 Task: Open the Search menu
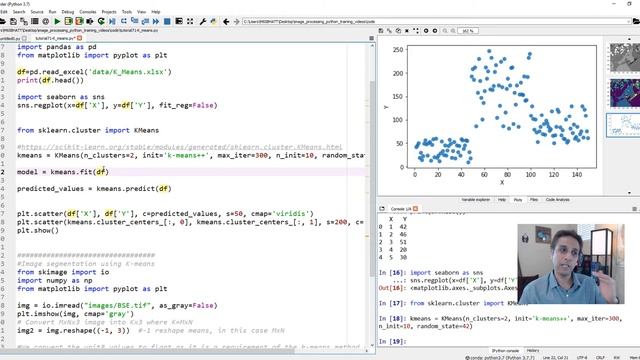click(19, 12)
